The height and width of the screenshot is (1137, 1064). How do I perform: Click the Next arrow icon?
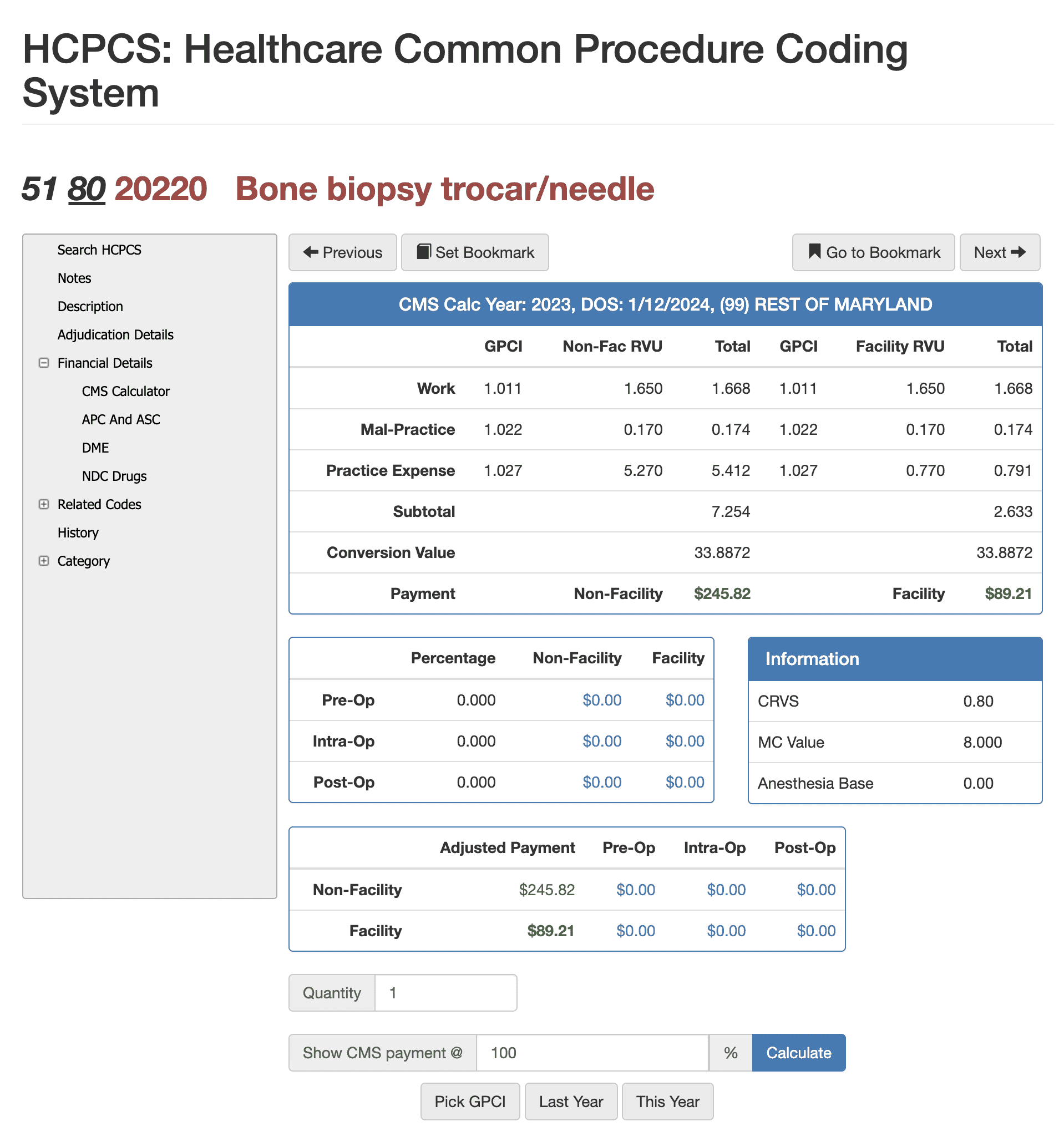(1020, 252)
